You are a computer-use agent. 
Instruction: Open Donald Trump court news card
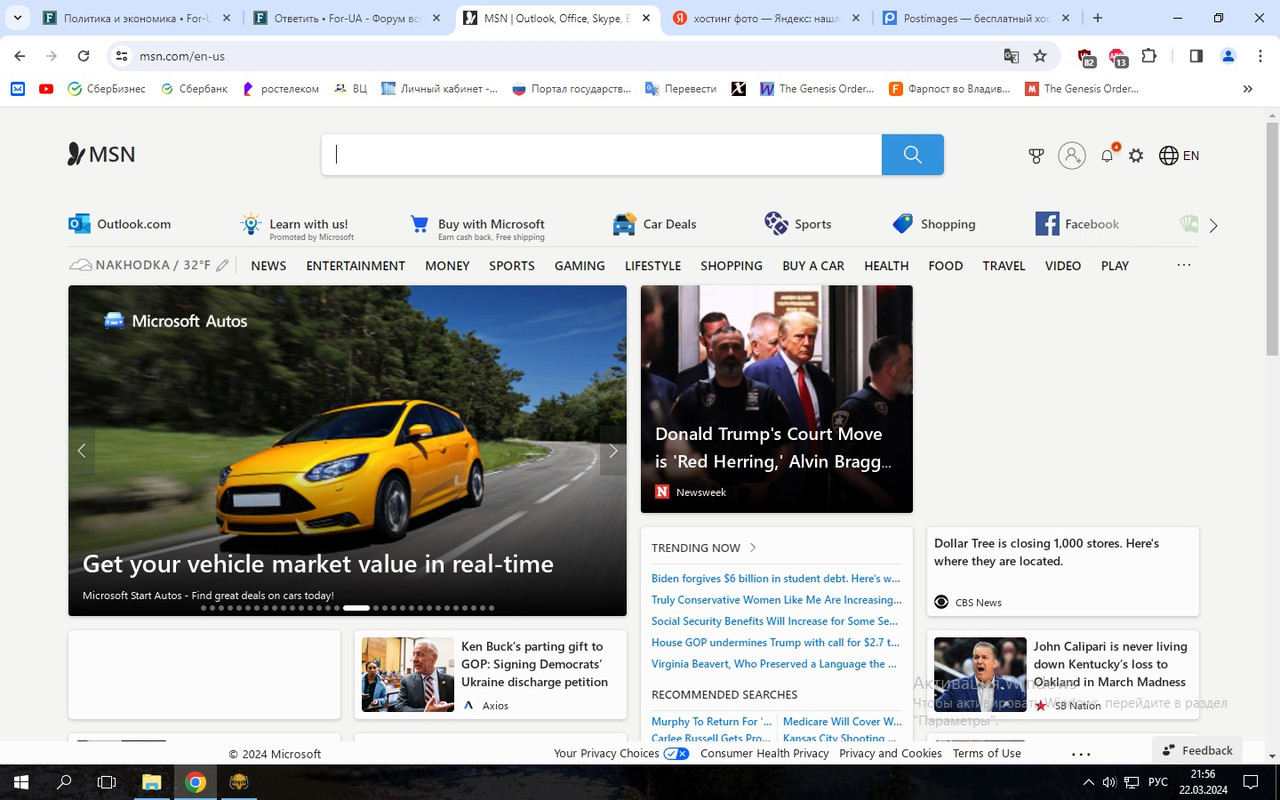[x=777, y=399]
